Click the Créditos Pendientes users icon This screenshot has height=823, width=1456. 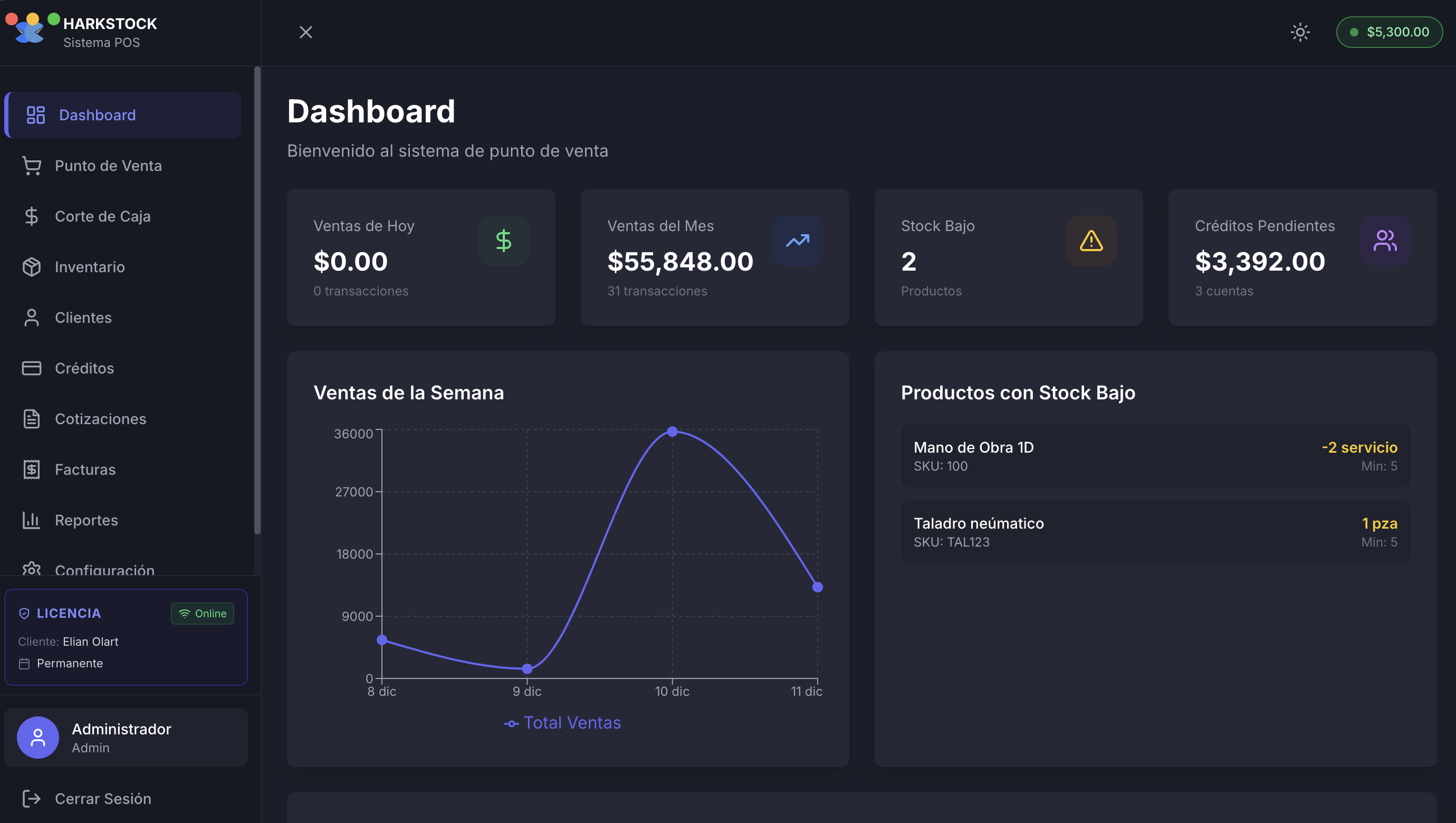tap(1385, 241)
